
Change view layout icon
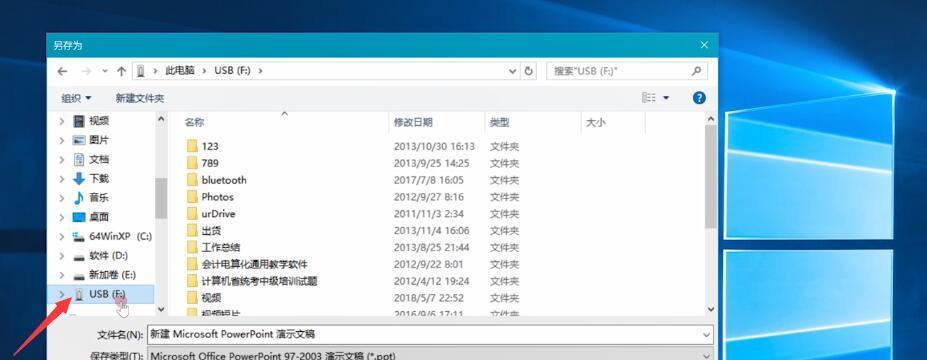[649, 98]
